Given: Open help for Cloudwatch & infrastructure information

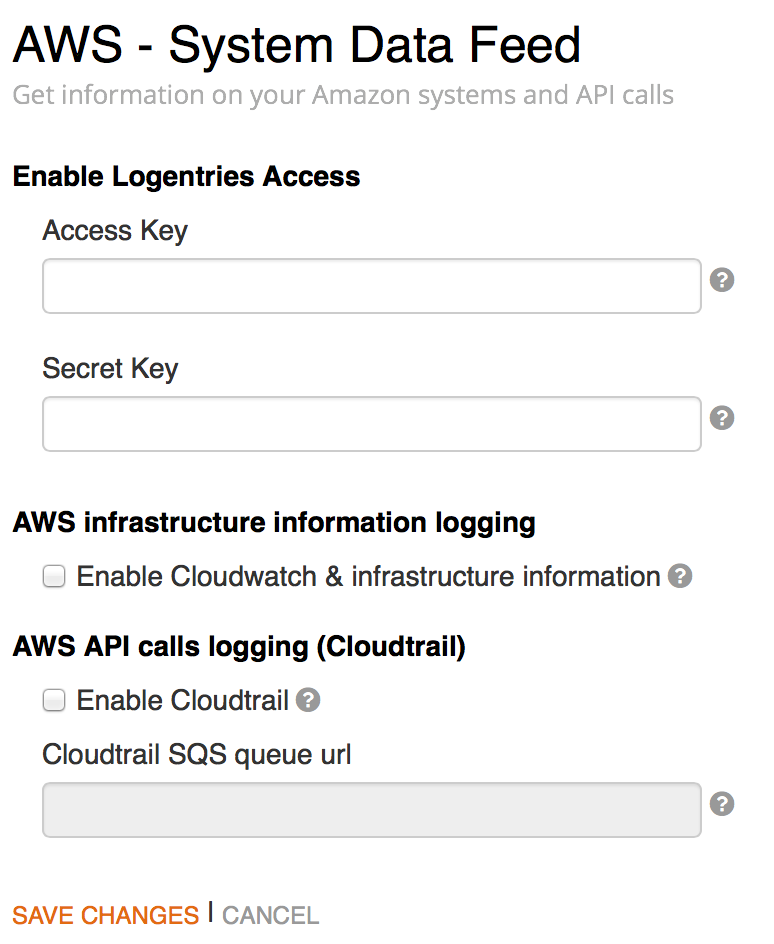Looking at the screenshot, I should 680,576.
